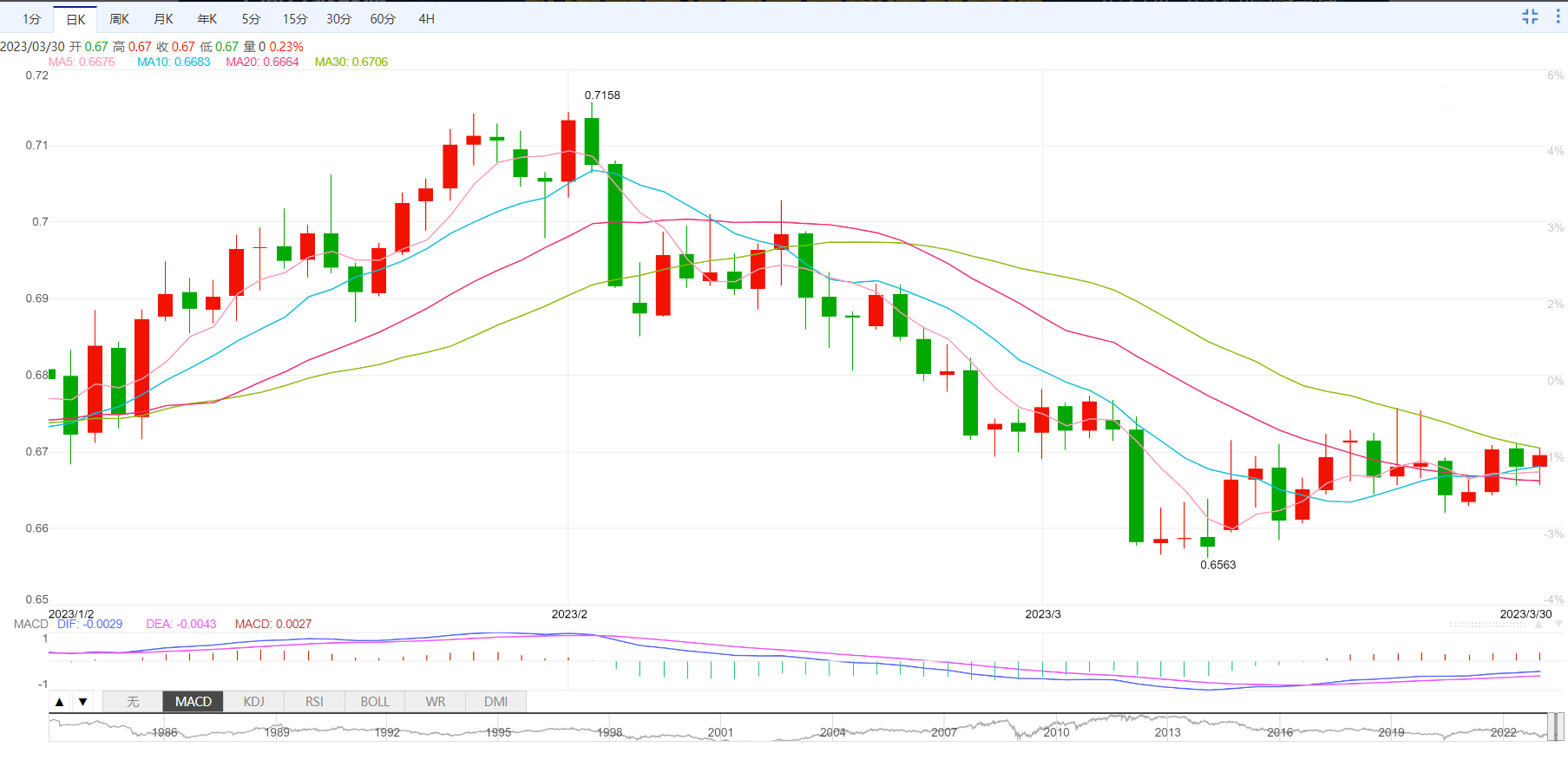Show the WR indicator
The width and height of the screenshot is (1568, 773).
tap(436, 701)
